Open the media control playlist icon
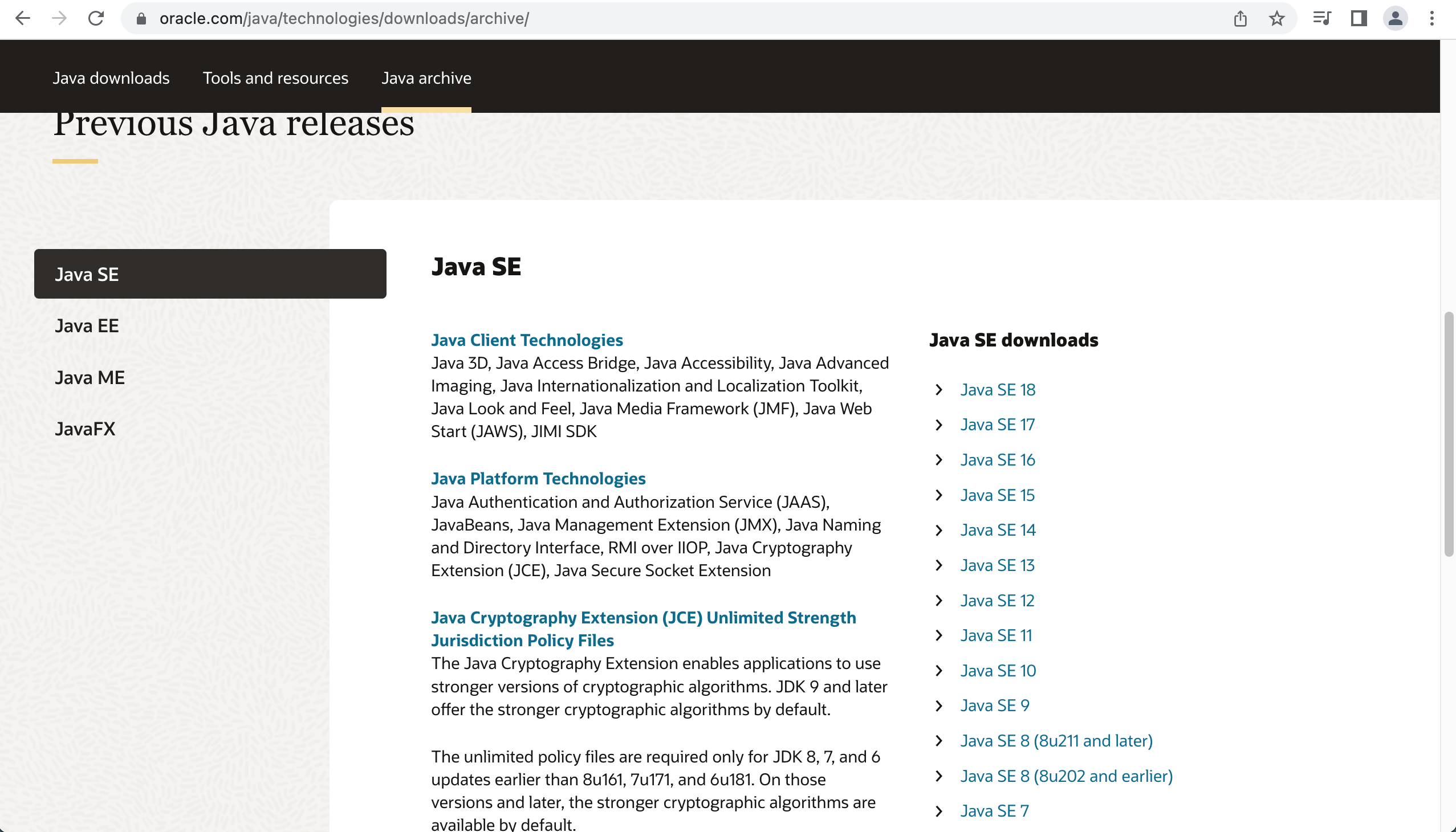This screenshot has height=832, width=1456. click(x=1321, y=19)
